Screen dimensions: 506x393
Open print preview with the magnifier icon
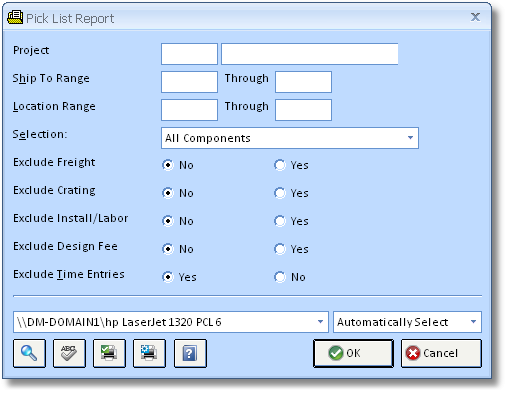[x=29, y=353]
